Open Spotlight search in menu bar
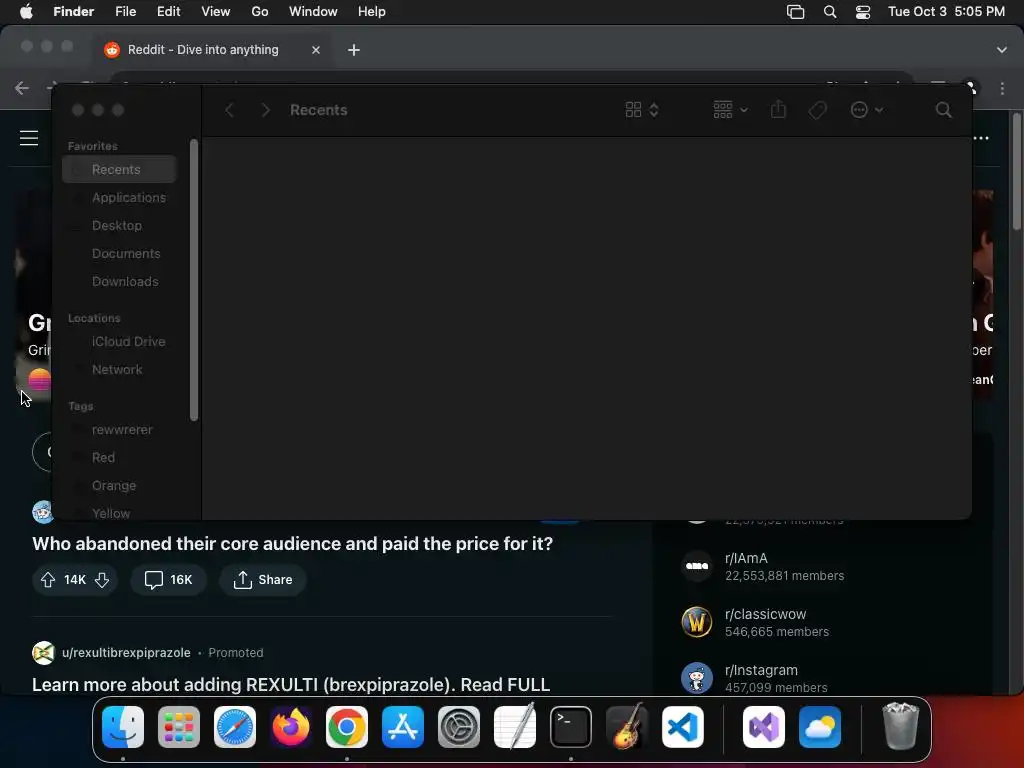The image size is (1024, 768). [x=830, y=12]
